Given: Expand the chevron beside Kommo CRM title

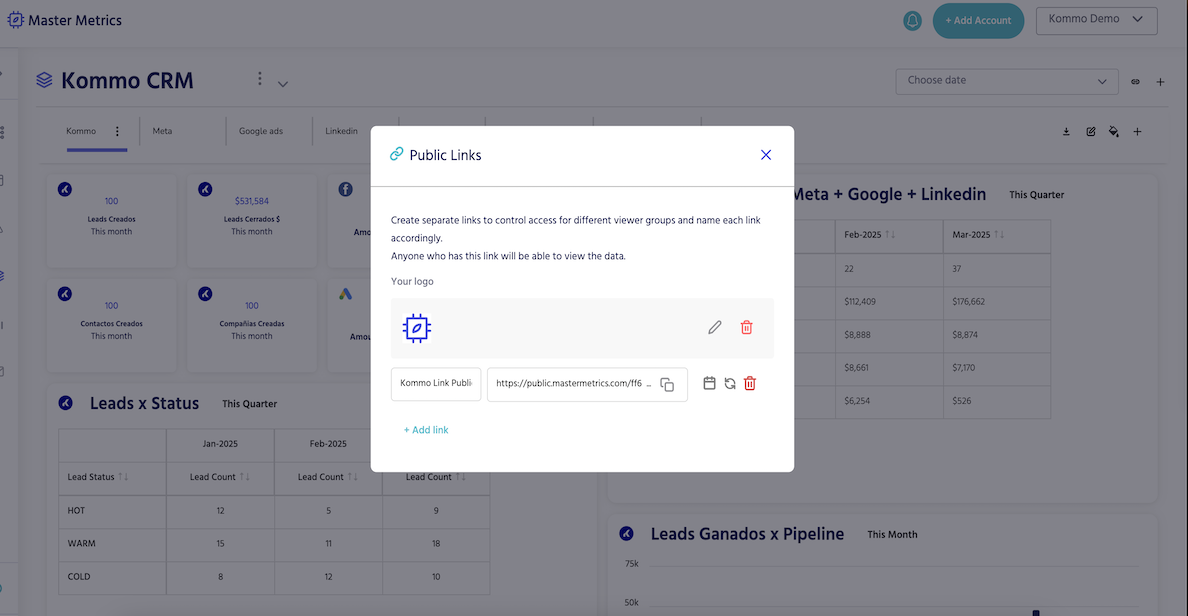Looking at the screenshot, I should [x=283, y=84].
